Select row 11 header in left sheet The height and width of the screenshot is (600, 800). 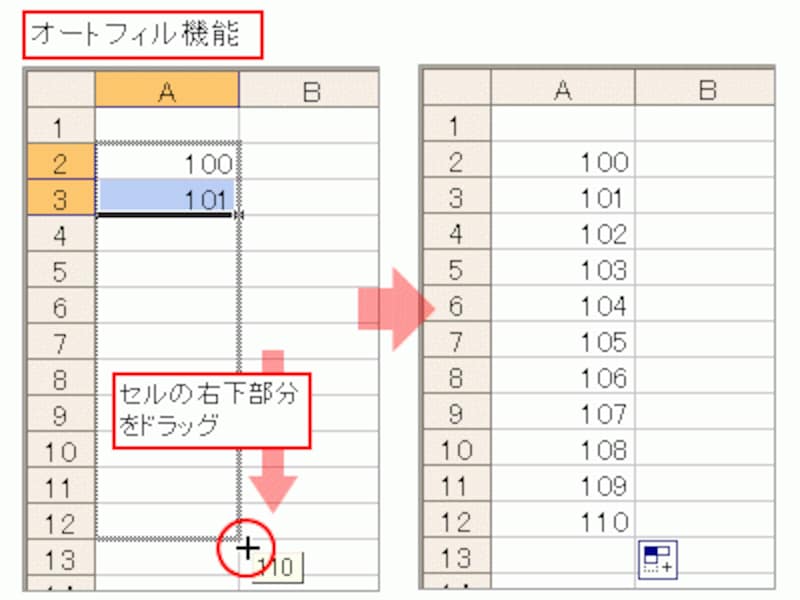61,486
